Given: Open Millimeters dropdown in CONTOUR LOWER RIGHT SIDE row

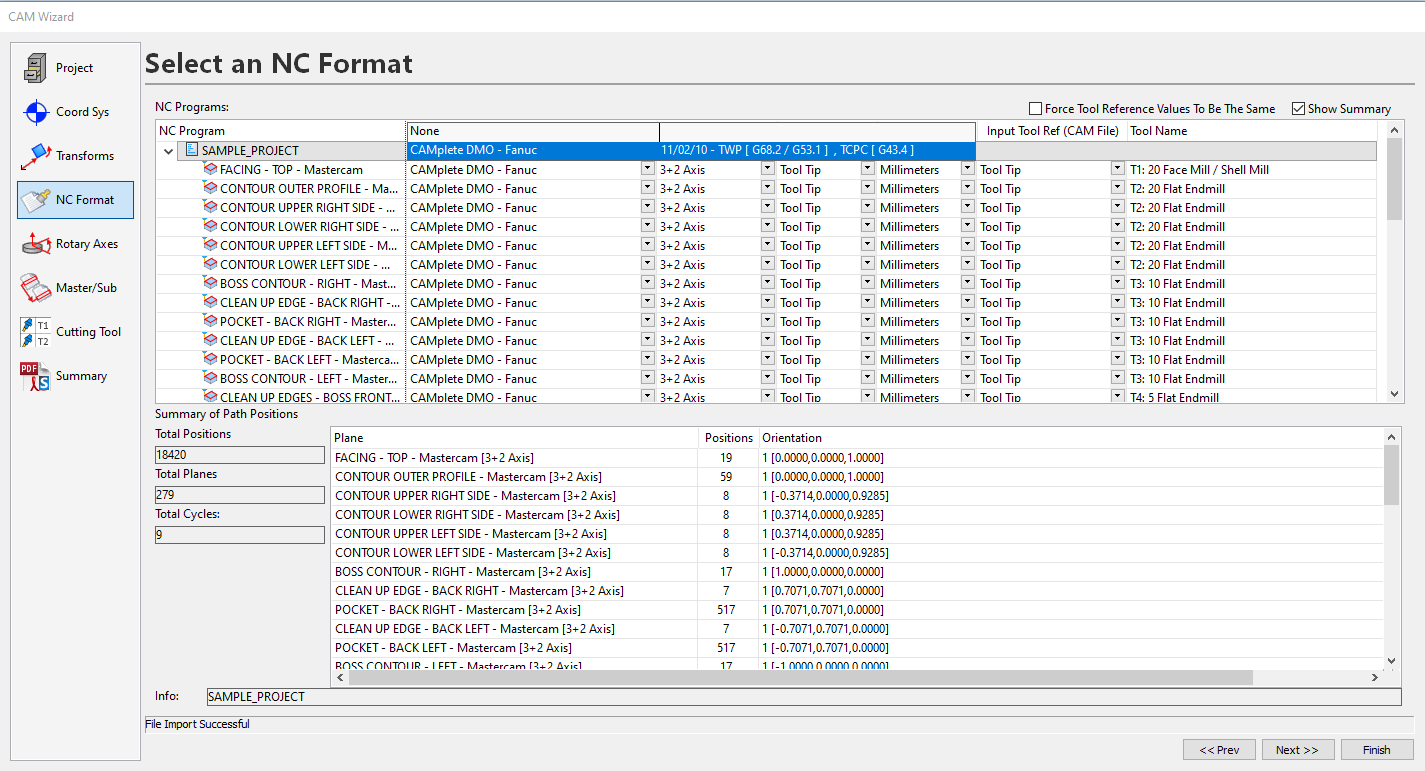Looking at the screenshot, I should [x=967, y=226].
